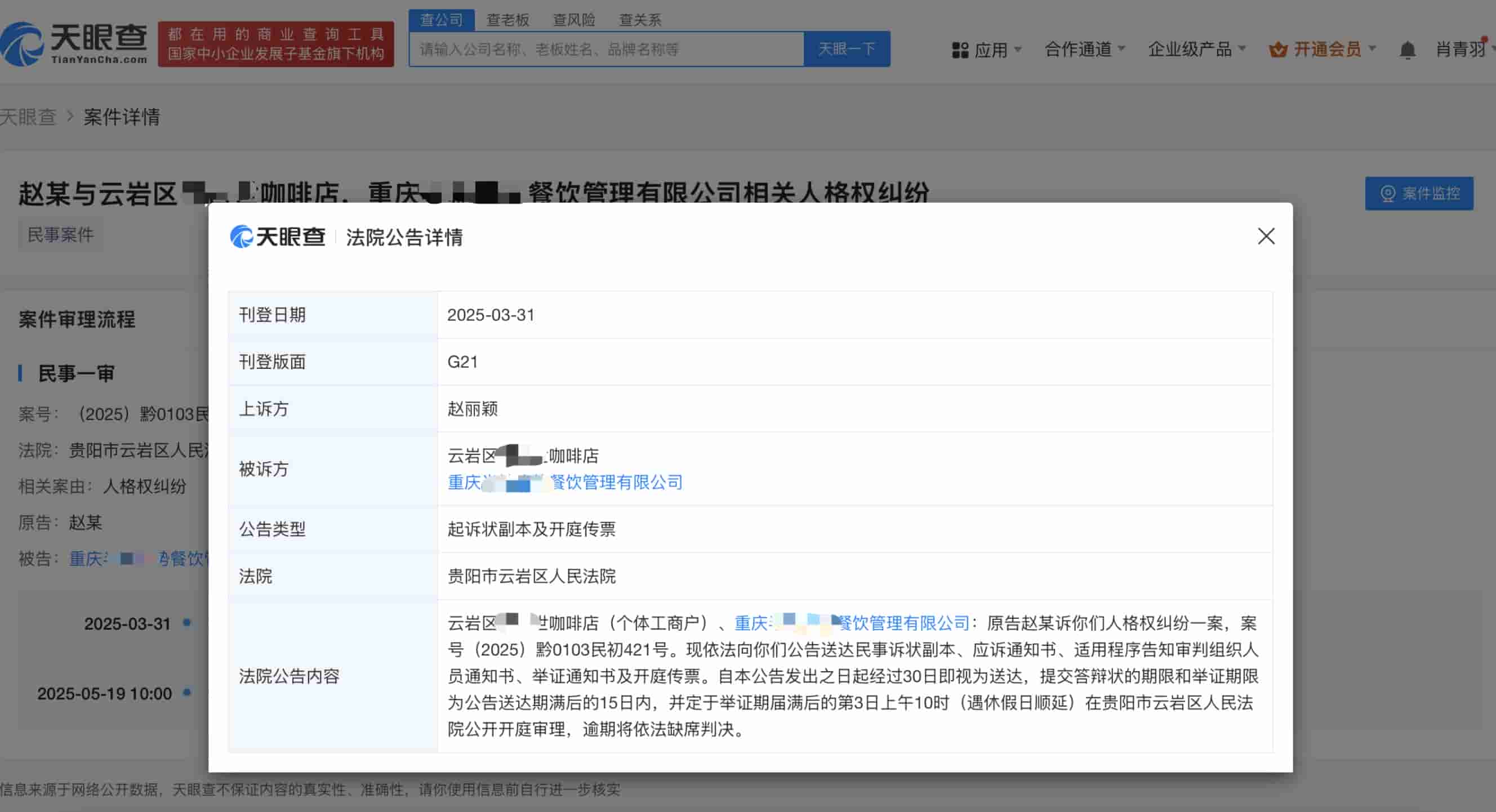Screen dimensions: 1496x812
Task: Click the 天眼查 breadcrumb link
Action: (x=27, y=117)
